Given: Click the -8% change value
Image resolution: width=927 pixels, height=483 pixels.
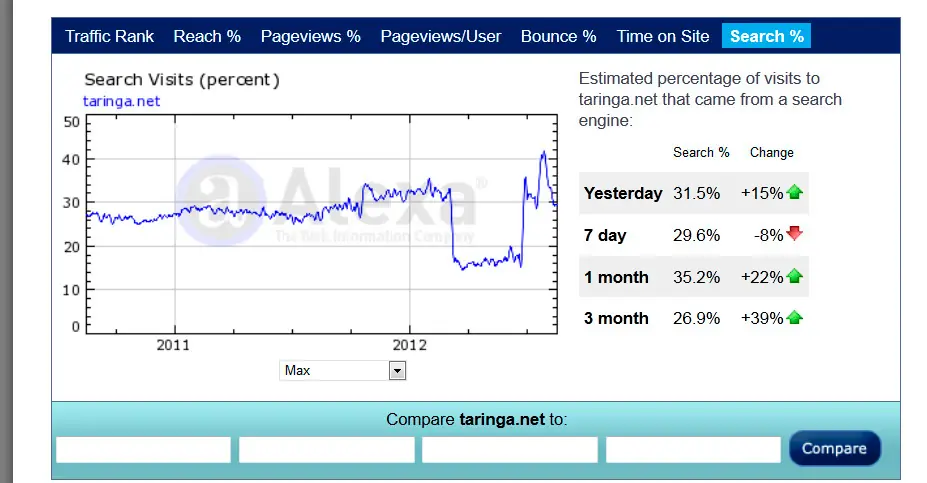Looking at the screenshot, I should click(x=769, y=235).
